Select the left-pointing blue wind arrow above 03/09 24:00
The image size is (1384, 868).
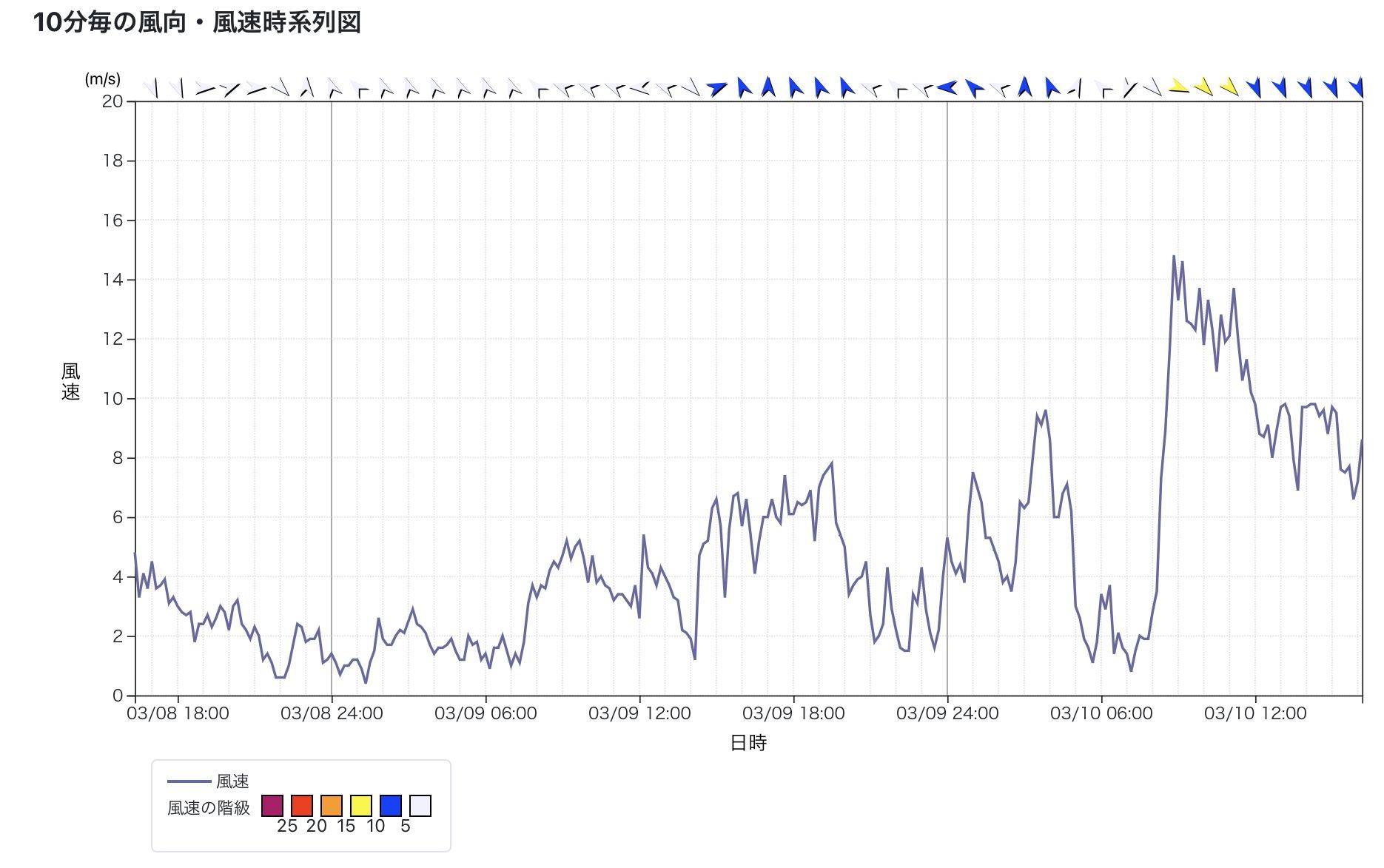pos(947,87)
